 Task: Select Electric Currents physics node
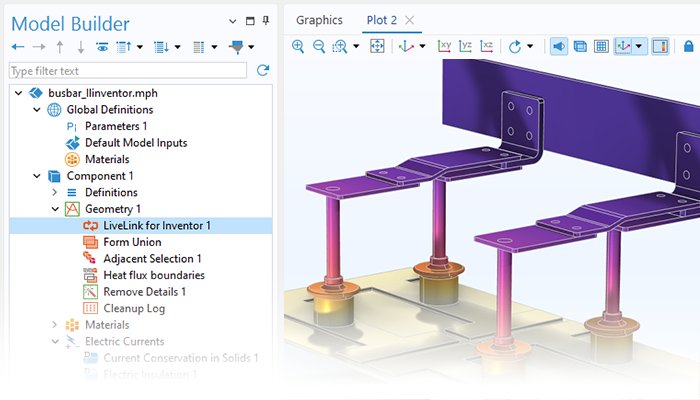click(x=125, y=342)
